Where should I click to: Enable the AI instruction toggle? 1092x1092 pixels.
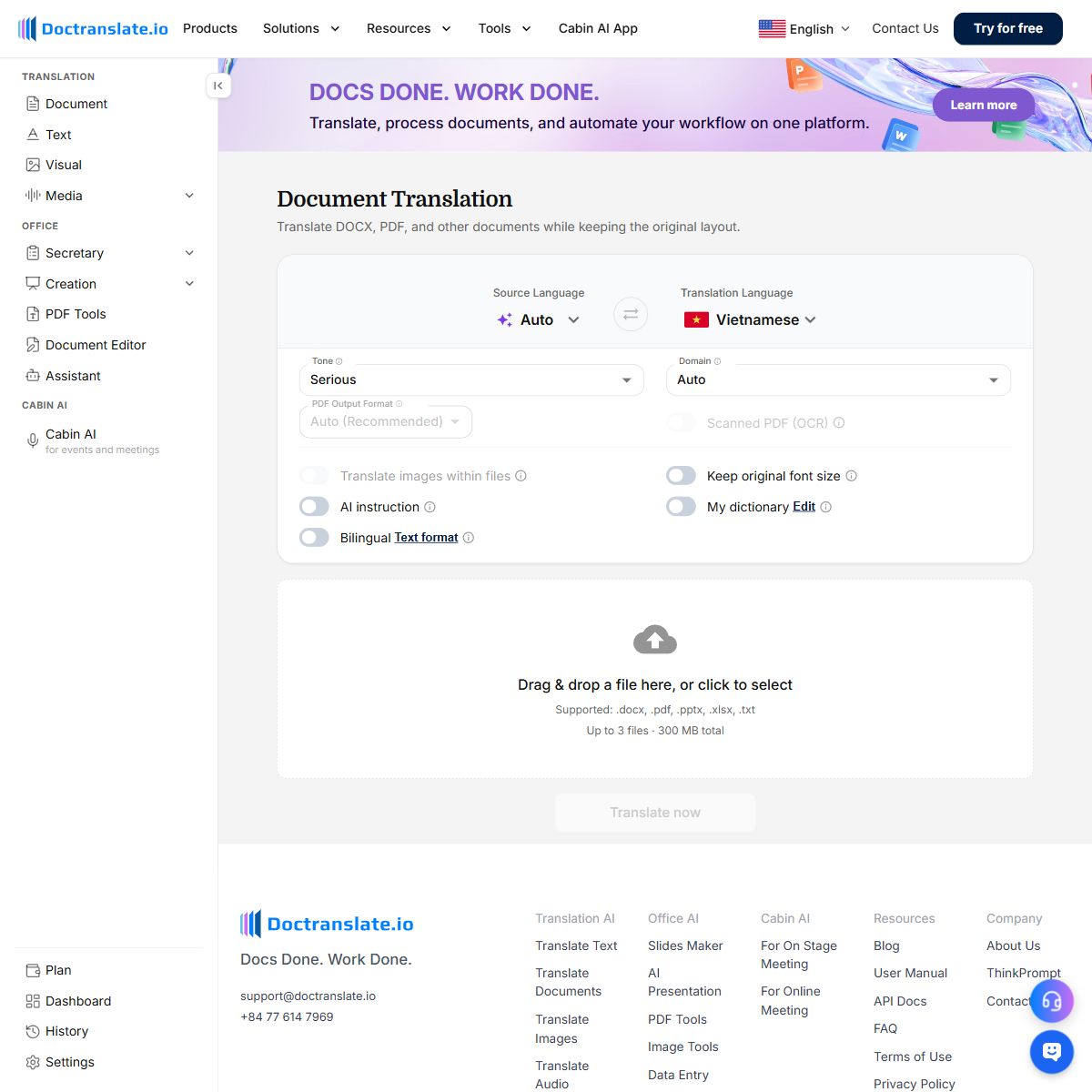tap(314, 507)
